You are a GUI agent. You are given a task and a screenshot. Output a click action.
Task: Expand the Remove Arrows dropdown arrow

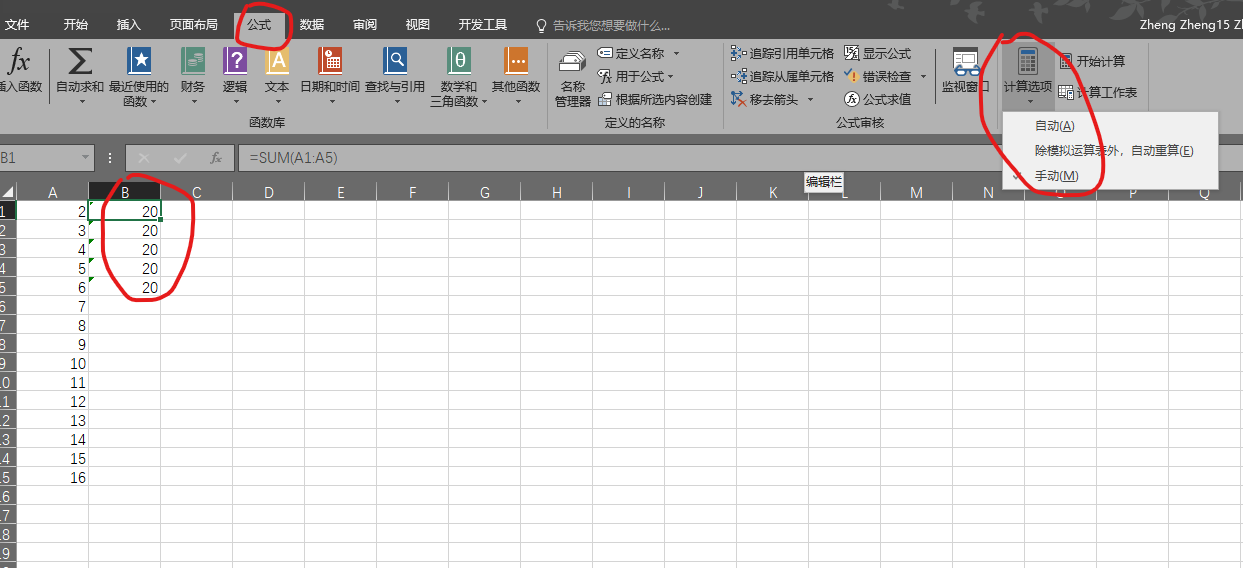coord(810,99)
